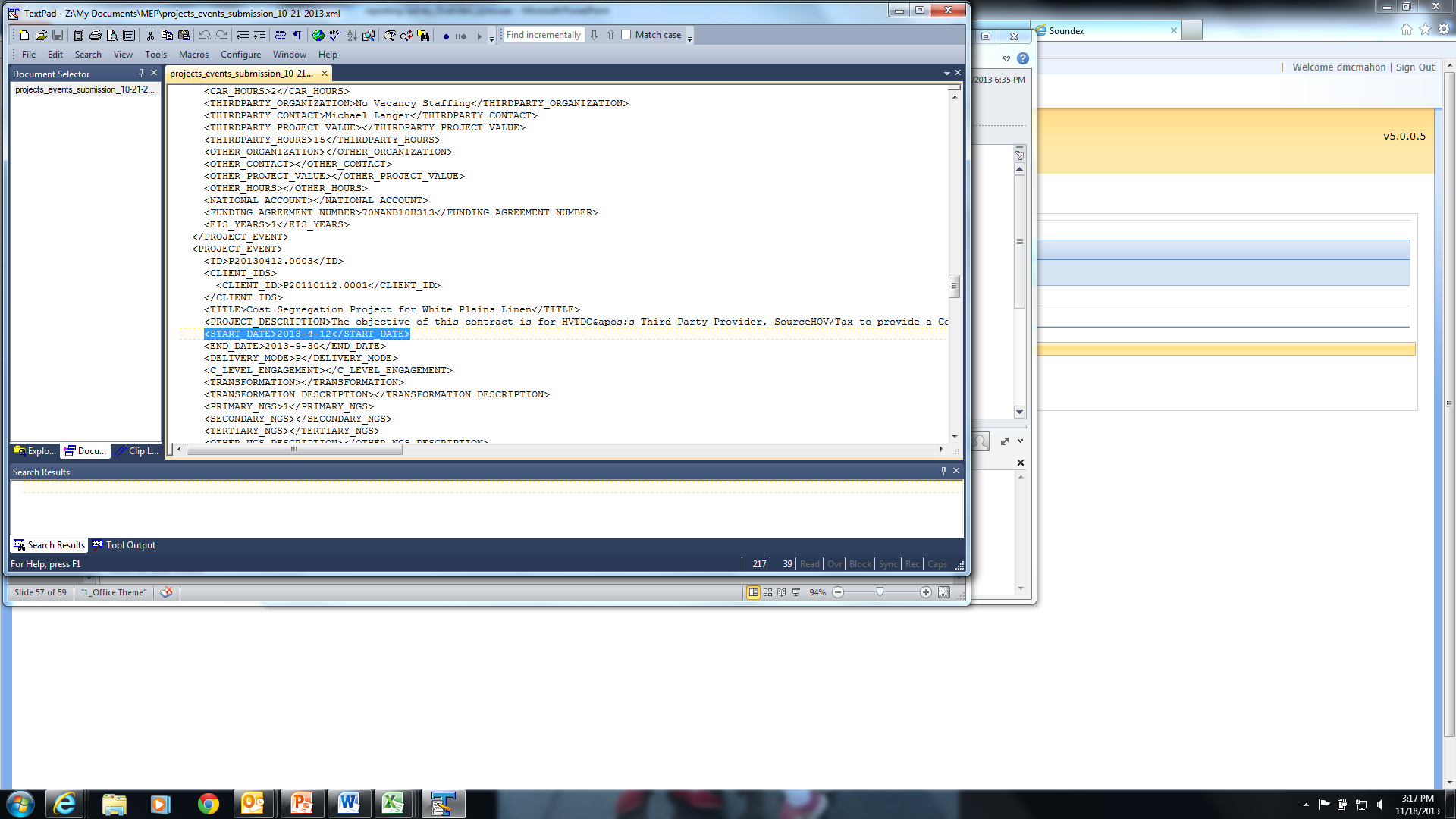
Task: Open the document tabs list dropdown
Action: tap(946, 74)
